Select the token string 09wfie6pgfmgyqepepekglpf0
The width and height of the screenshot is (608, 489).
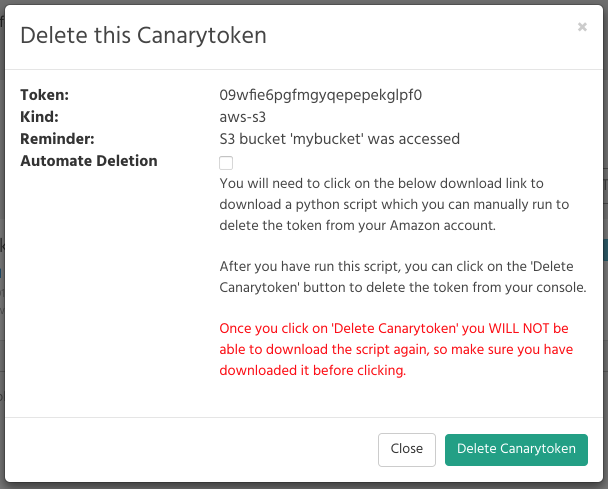[321, 95]
